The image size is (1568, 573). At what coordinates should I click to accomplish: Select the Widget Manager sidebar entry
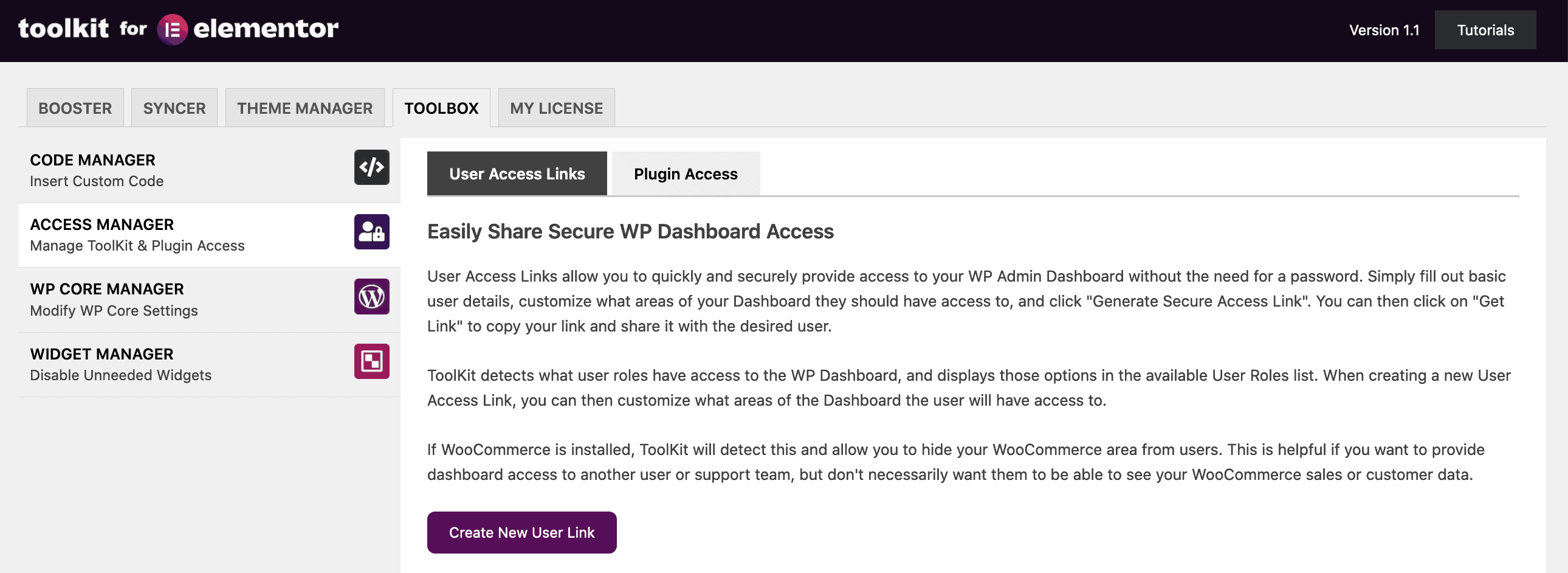pos(210,365)
